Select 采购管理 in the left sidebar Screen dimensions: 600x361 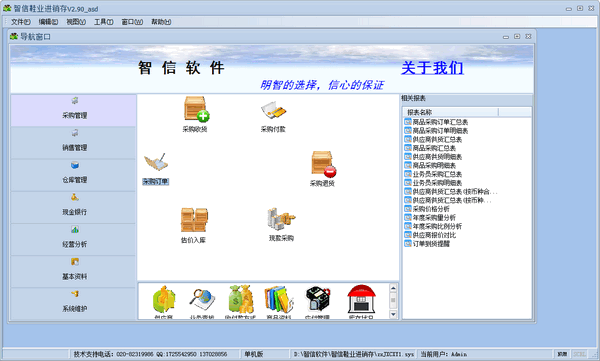(73, 110)
